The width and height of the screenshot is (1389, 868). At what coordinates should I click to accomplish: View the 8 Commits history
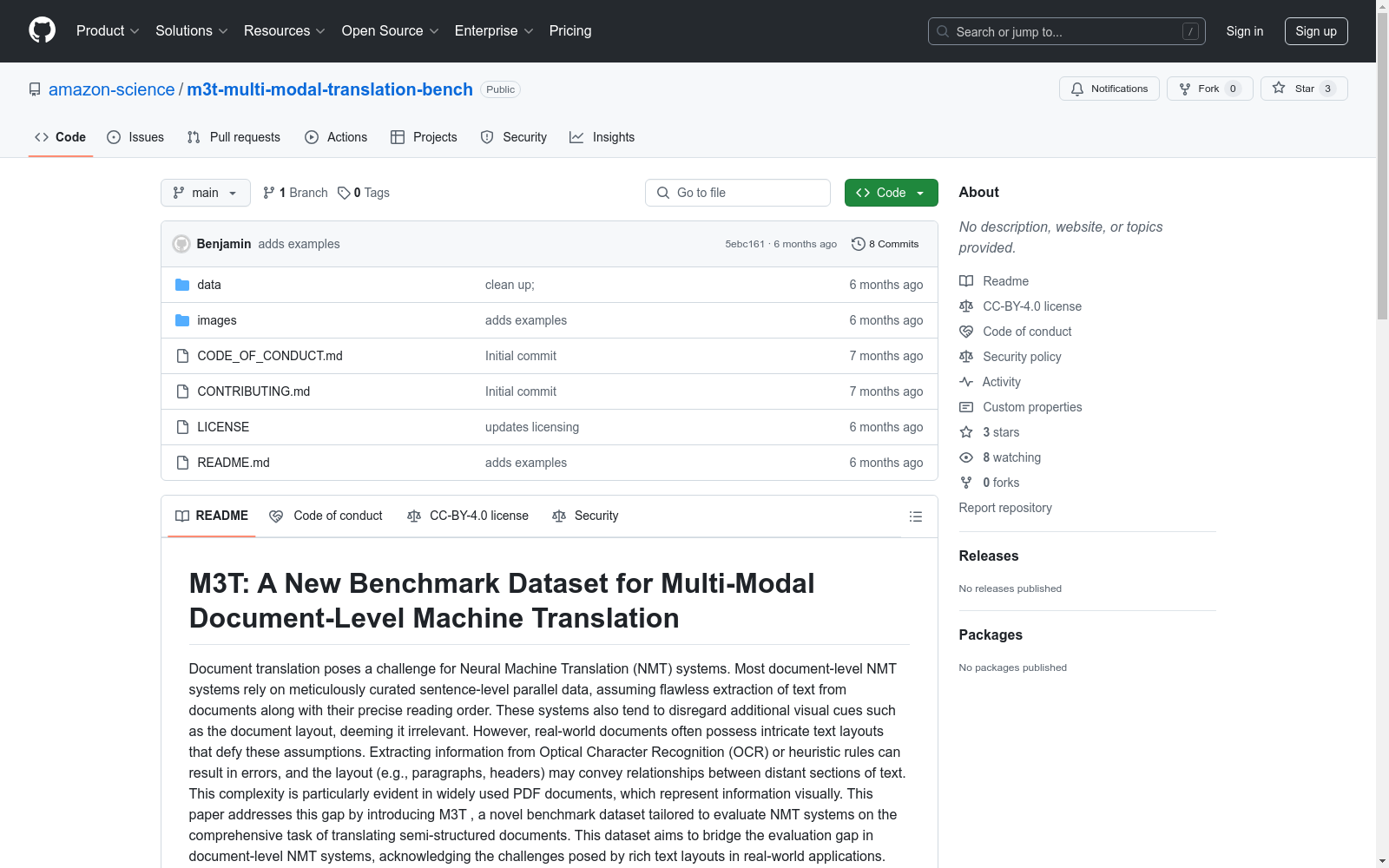tap(885, 244)
